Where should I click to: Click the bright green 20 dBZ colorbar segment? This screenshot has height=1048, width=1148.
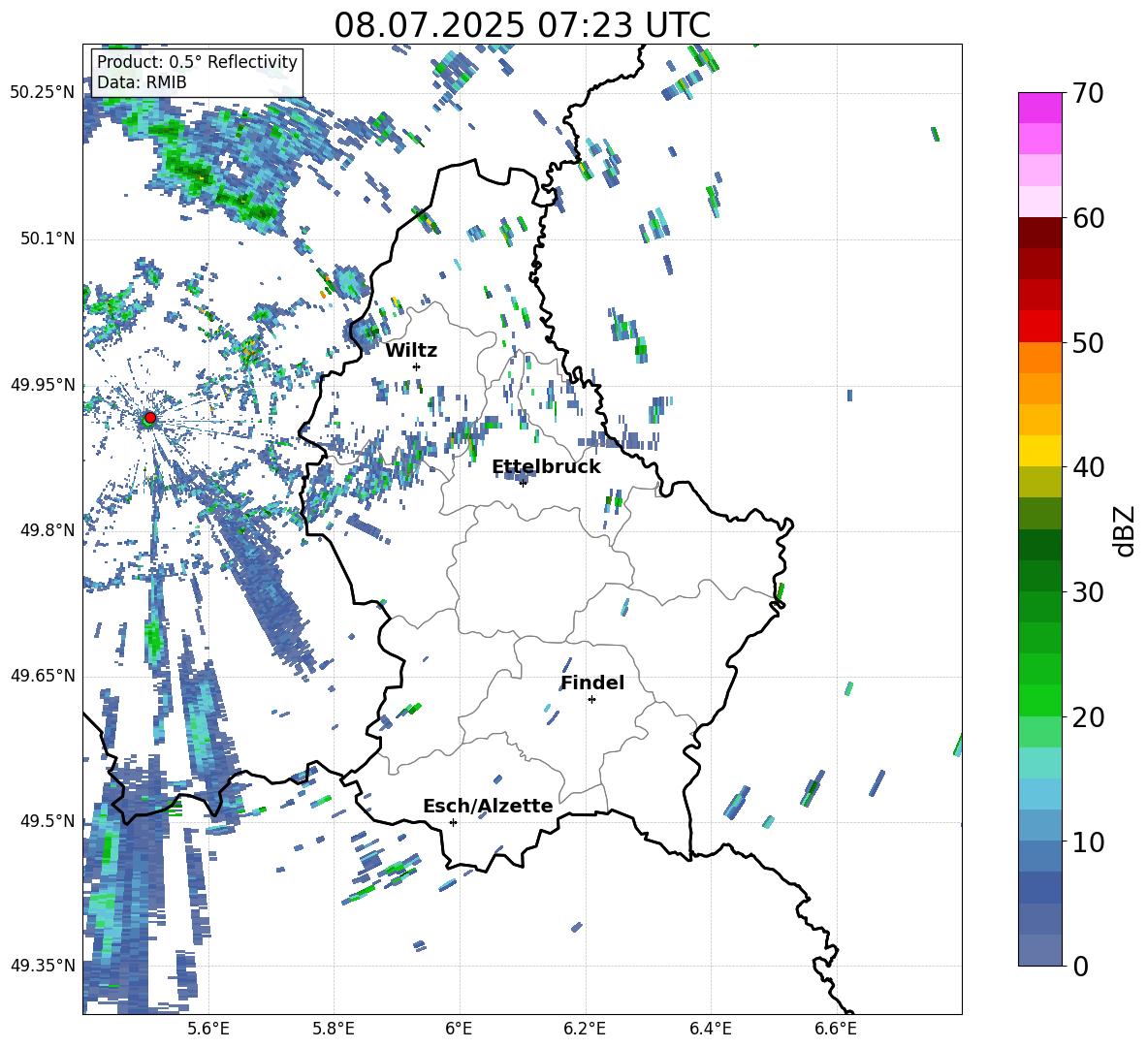point(1039,700)
